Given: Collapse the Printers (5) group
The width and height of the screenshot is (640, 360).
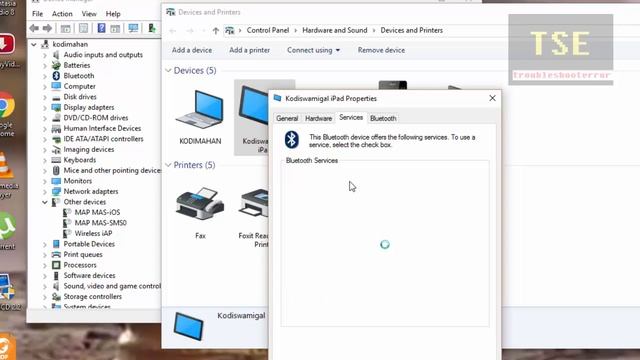Looking at the screenshot, I should click(x=168, y=165).
